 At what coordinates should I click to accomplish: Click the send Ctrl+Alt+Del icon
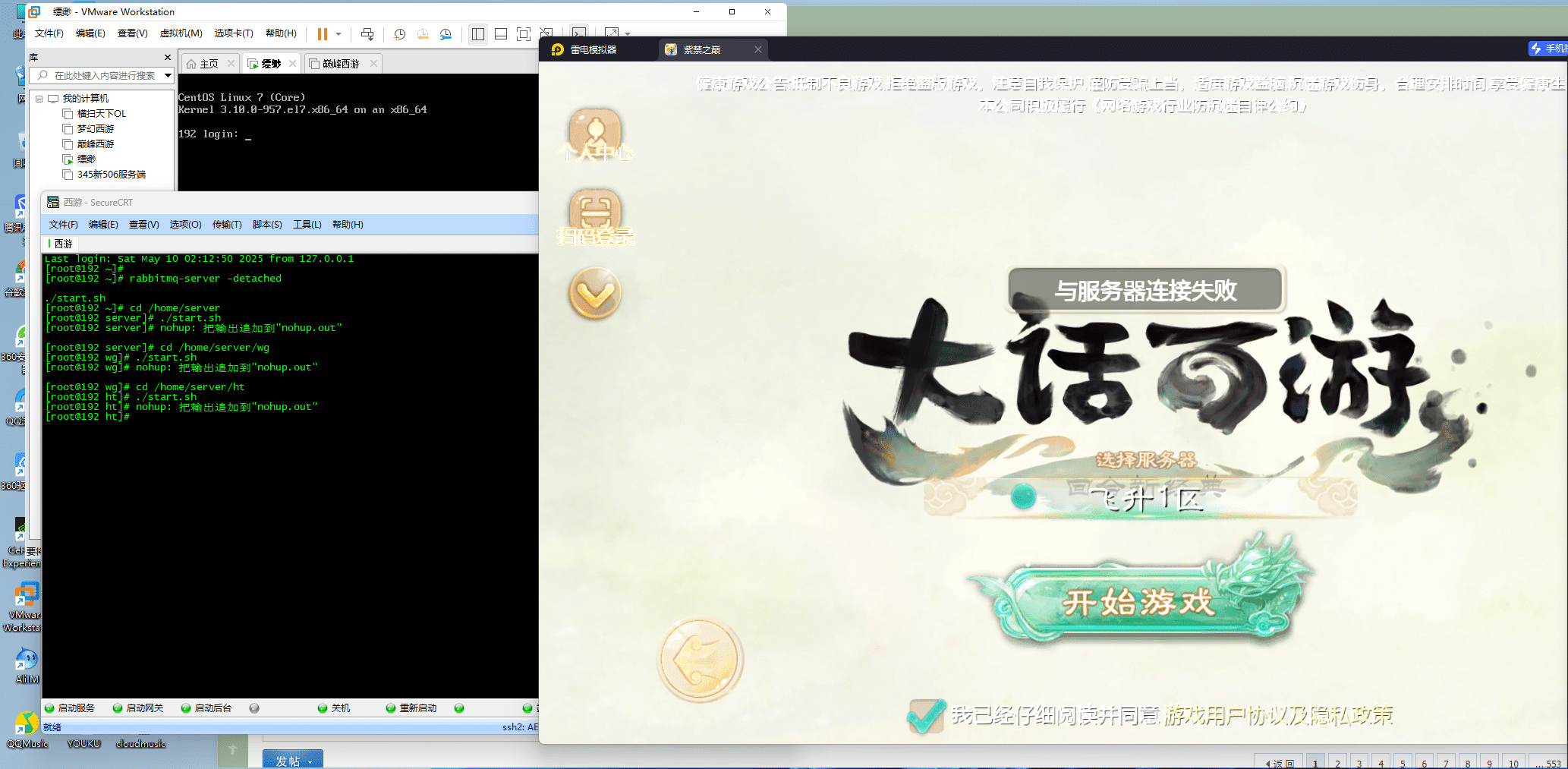click(367, 34)
